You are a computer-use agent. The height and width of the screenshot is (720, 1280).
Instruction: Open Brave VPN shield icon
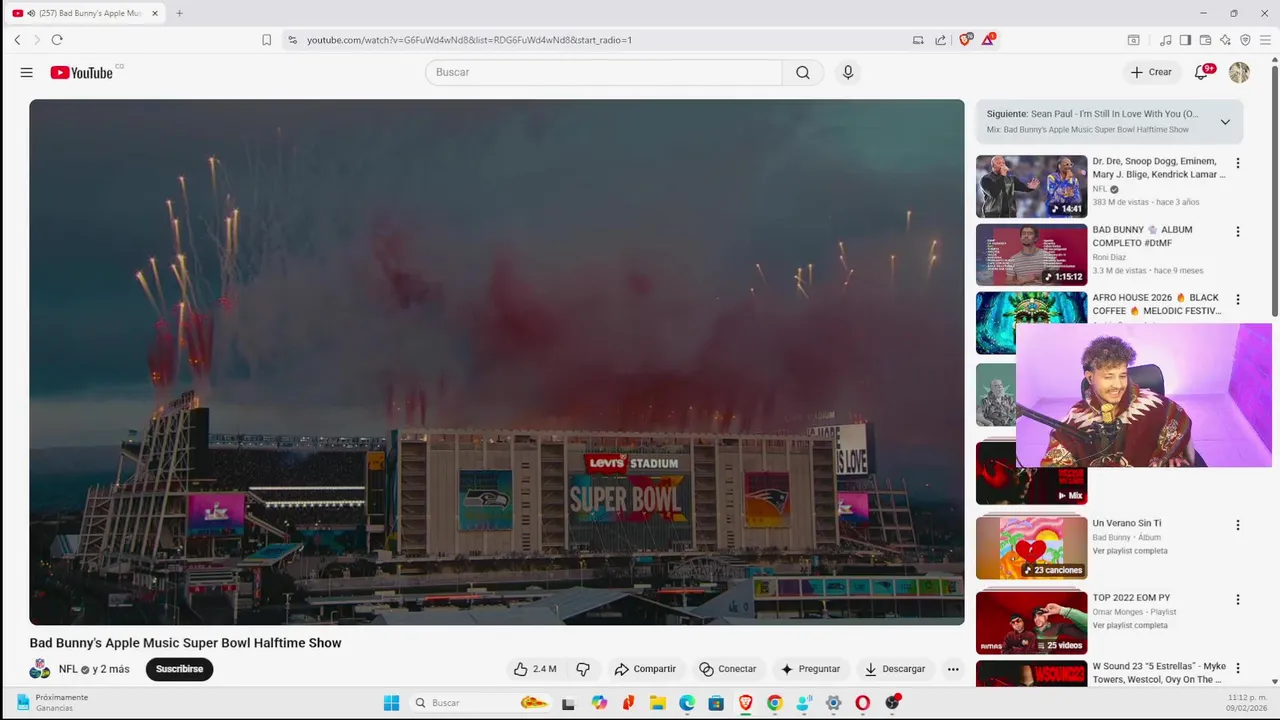click(1245, 40)
